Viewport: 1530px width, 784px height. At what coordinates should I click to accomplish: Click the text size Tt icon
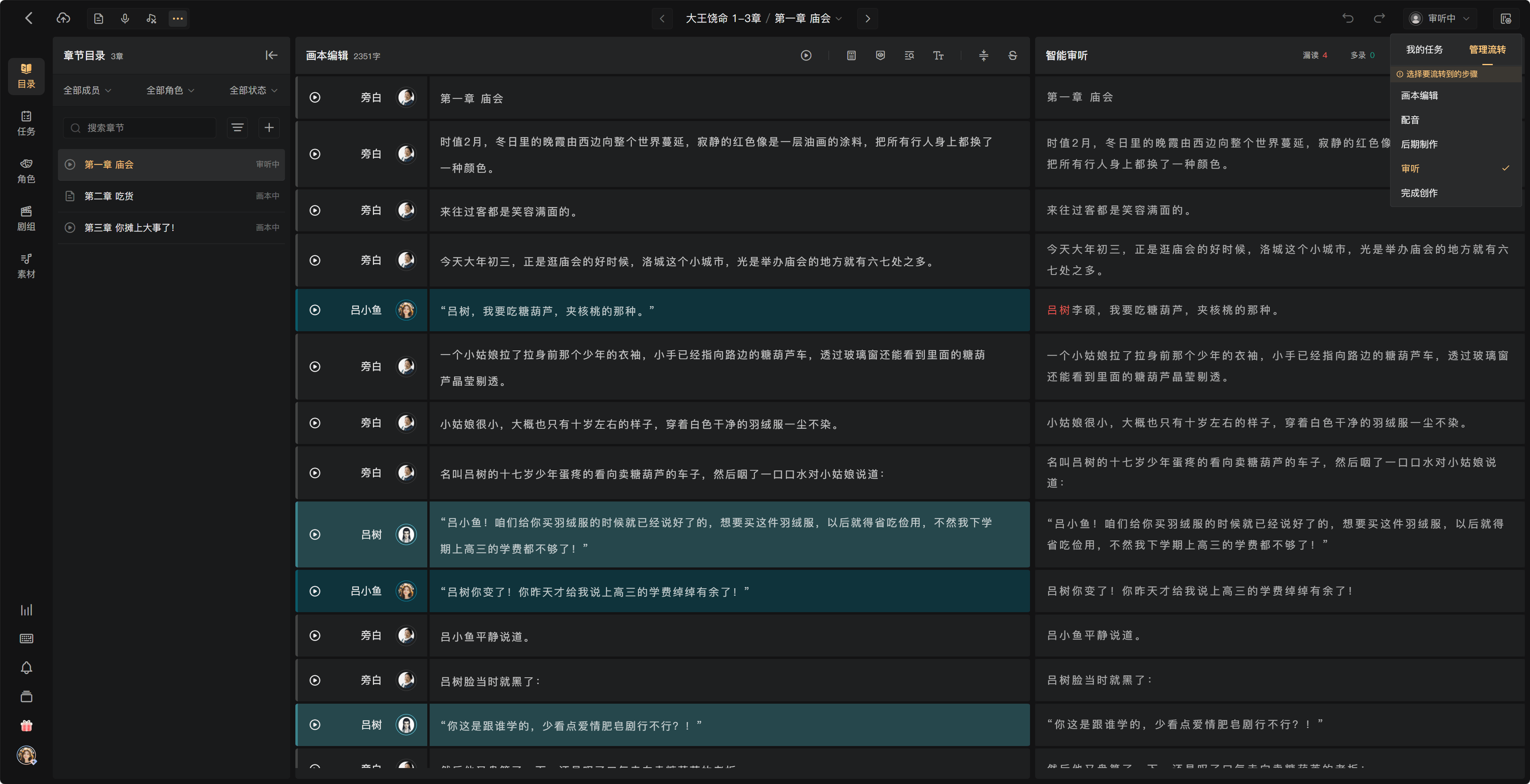[938, 55]
